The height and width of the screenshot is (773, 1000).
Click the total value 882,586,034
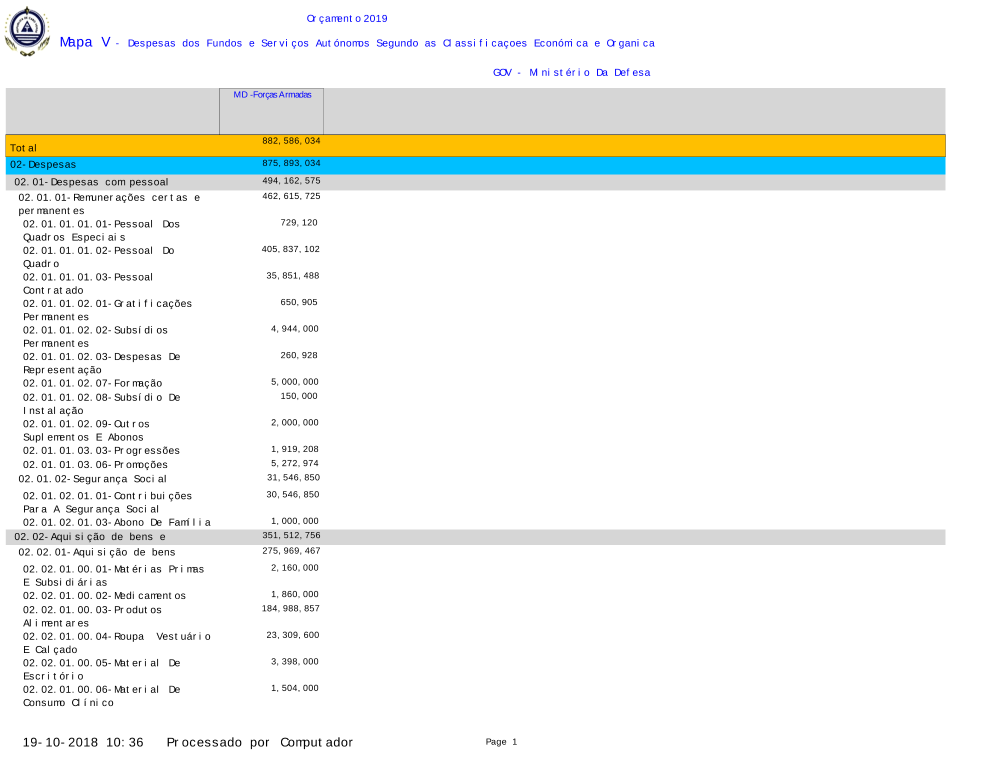[291, 142]
